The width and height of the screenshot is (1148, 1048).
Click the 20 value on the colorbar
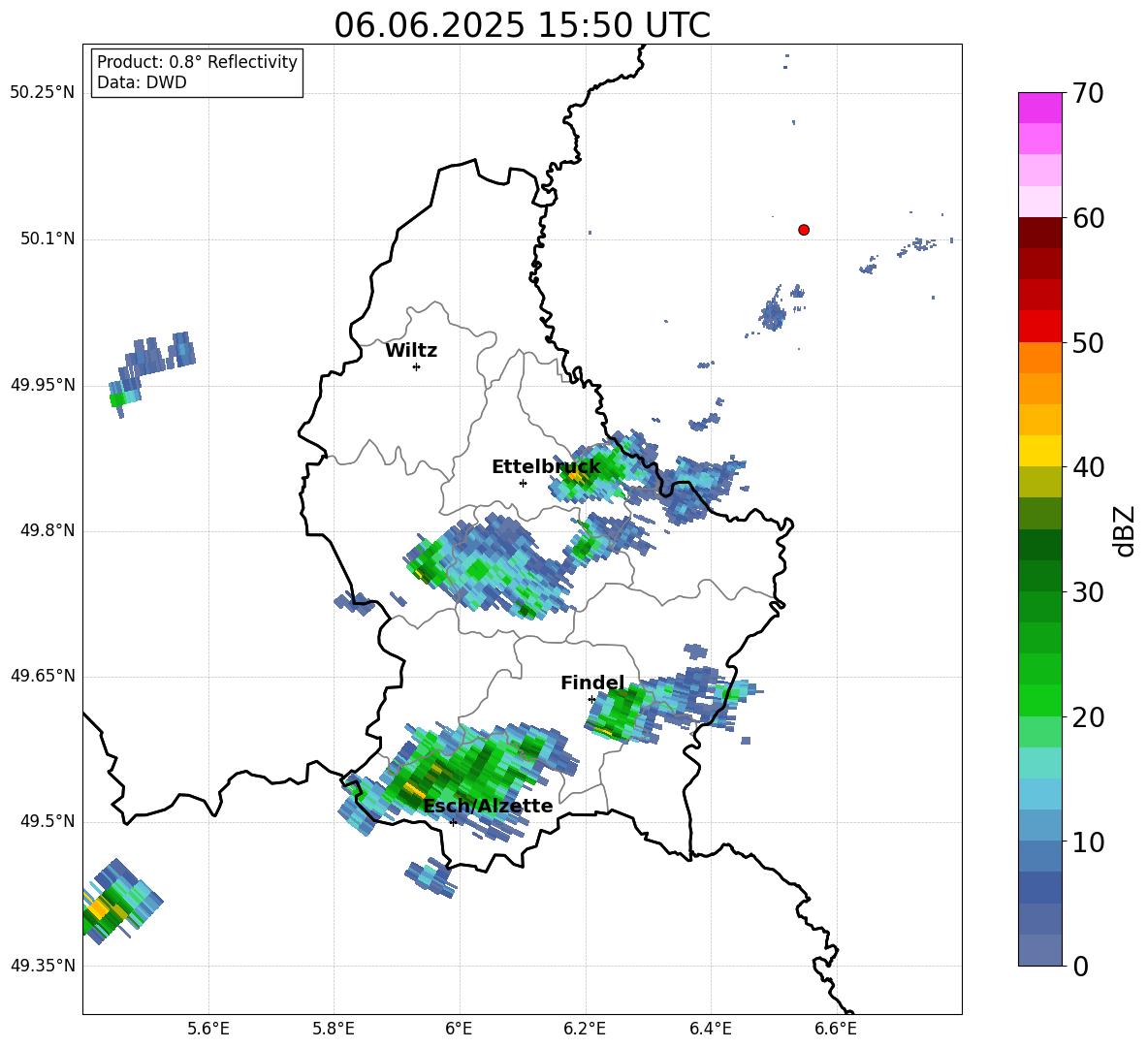click(x=1088, y=718)
